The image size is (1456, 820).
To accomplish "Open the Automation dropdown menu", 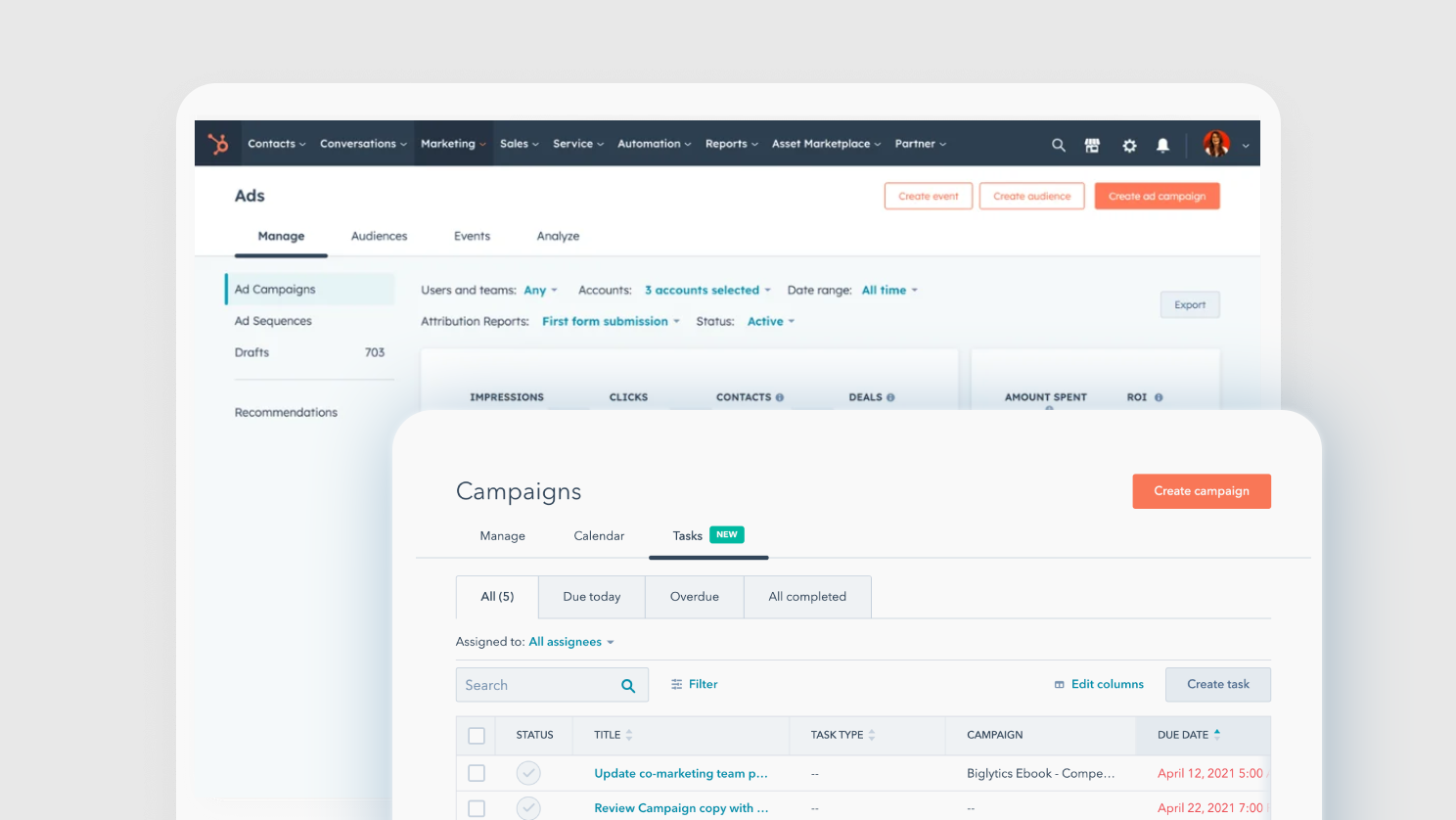I will click(655, 144).
